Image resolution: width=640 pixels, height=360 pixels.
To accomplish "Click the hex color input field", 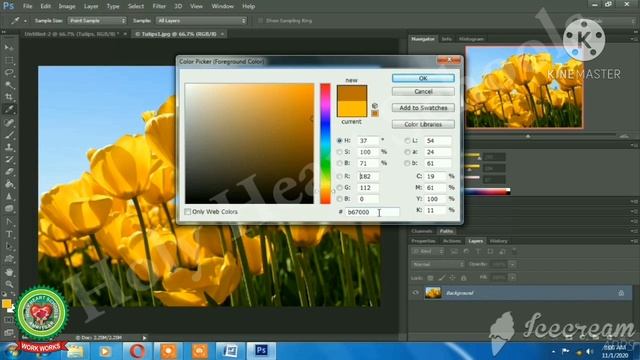I will coord(373,212).
